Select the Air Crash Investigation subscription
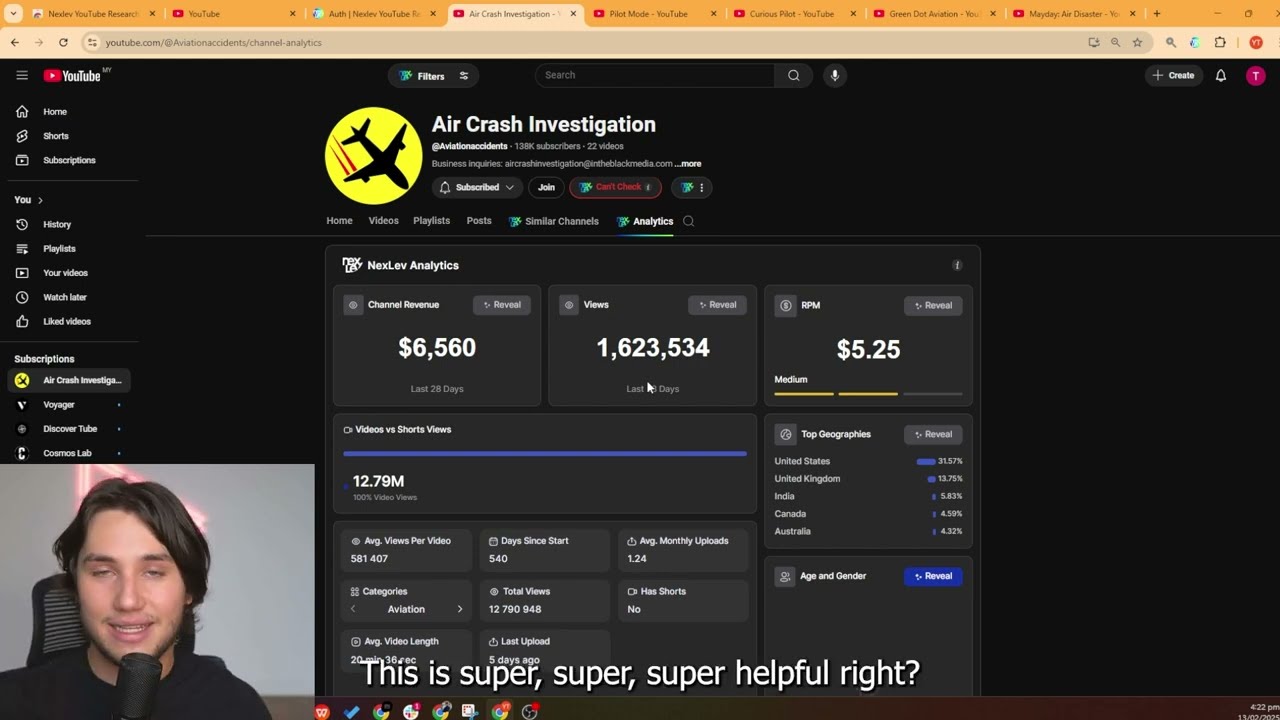 click(69, 380)
